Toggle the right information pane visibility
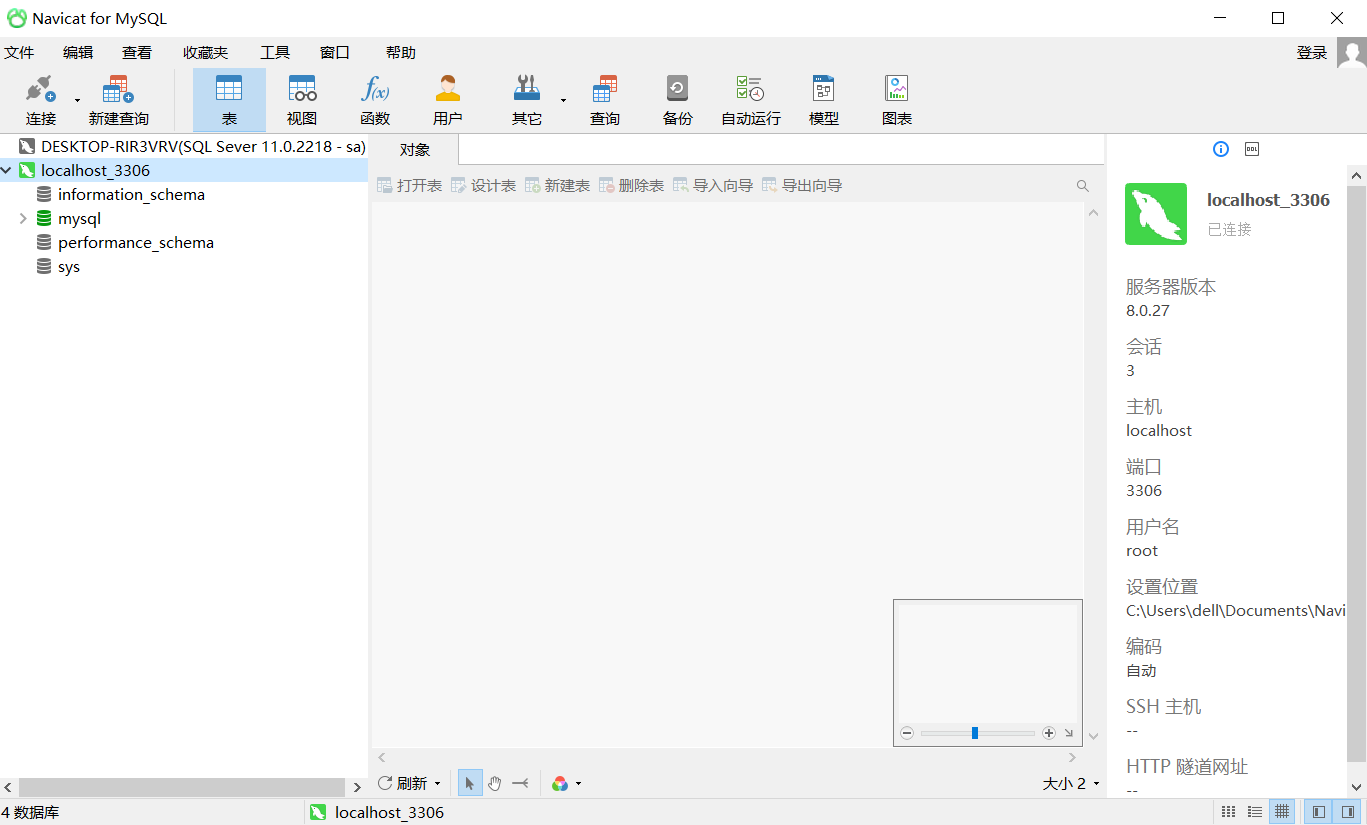The image size is (1367, 825). pyautogui.click(x=1347, y=812)
